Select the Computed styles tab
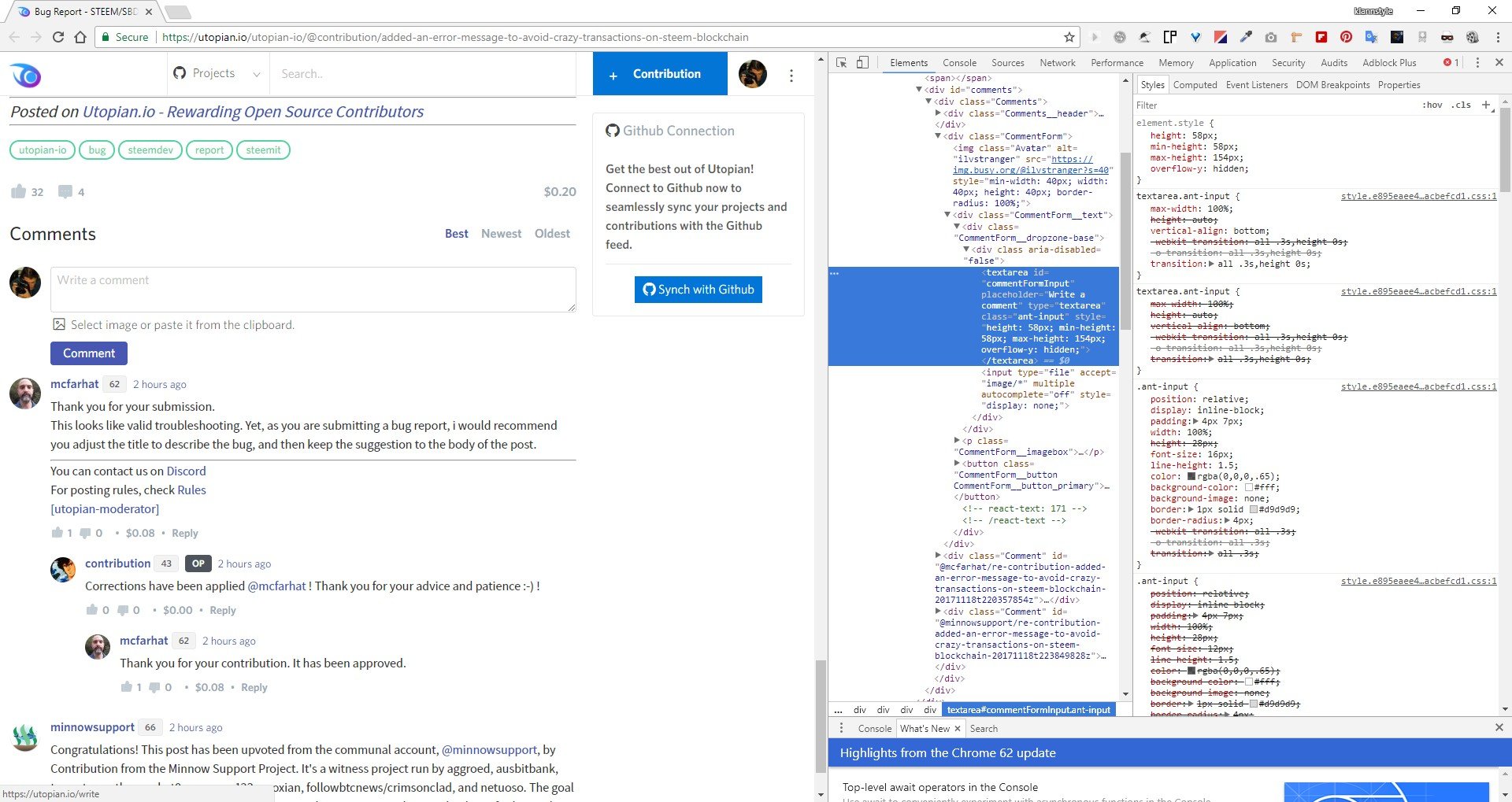Image resolution: width=1512 pixels, height=802 pixels. [x=1195, y=85]
